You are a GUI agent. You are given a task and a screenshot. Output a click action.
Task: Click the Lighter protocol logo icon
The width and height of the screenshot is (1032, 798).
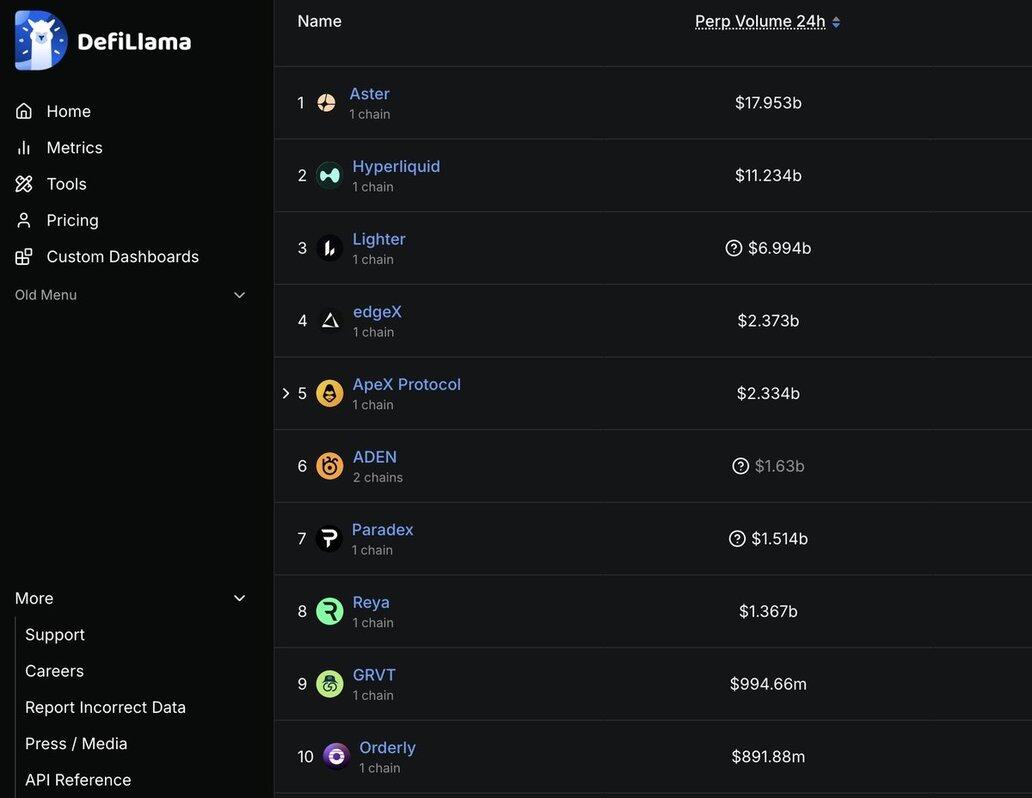[x=329, y=248]
